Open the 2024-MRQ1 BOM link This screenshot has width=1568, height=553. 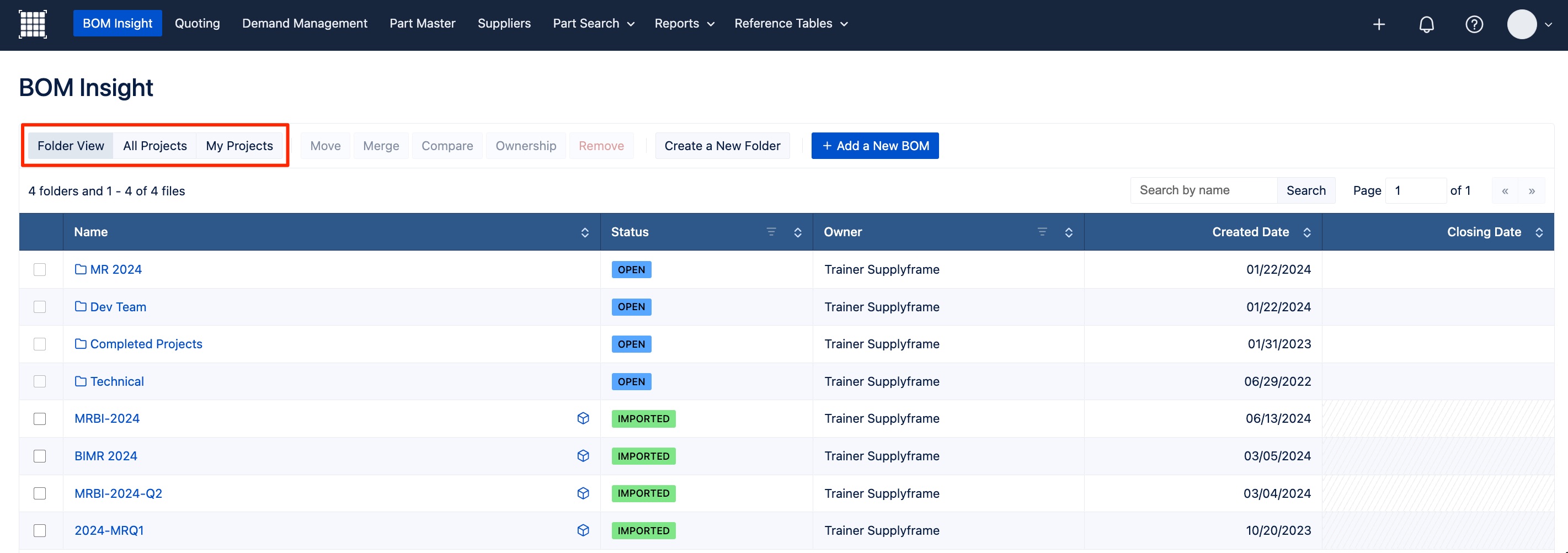[109, 530]
